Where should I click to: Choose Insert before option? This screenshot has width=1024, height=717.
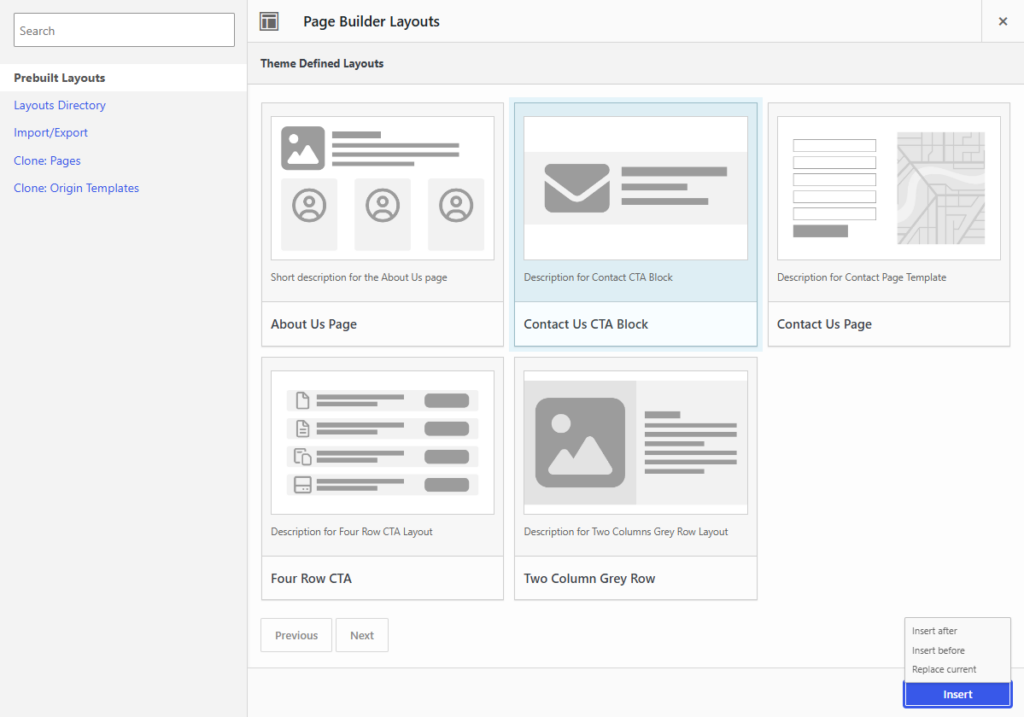click(938, 650)
